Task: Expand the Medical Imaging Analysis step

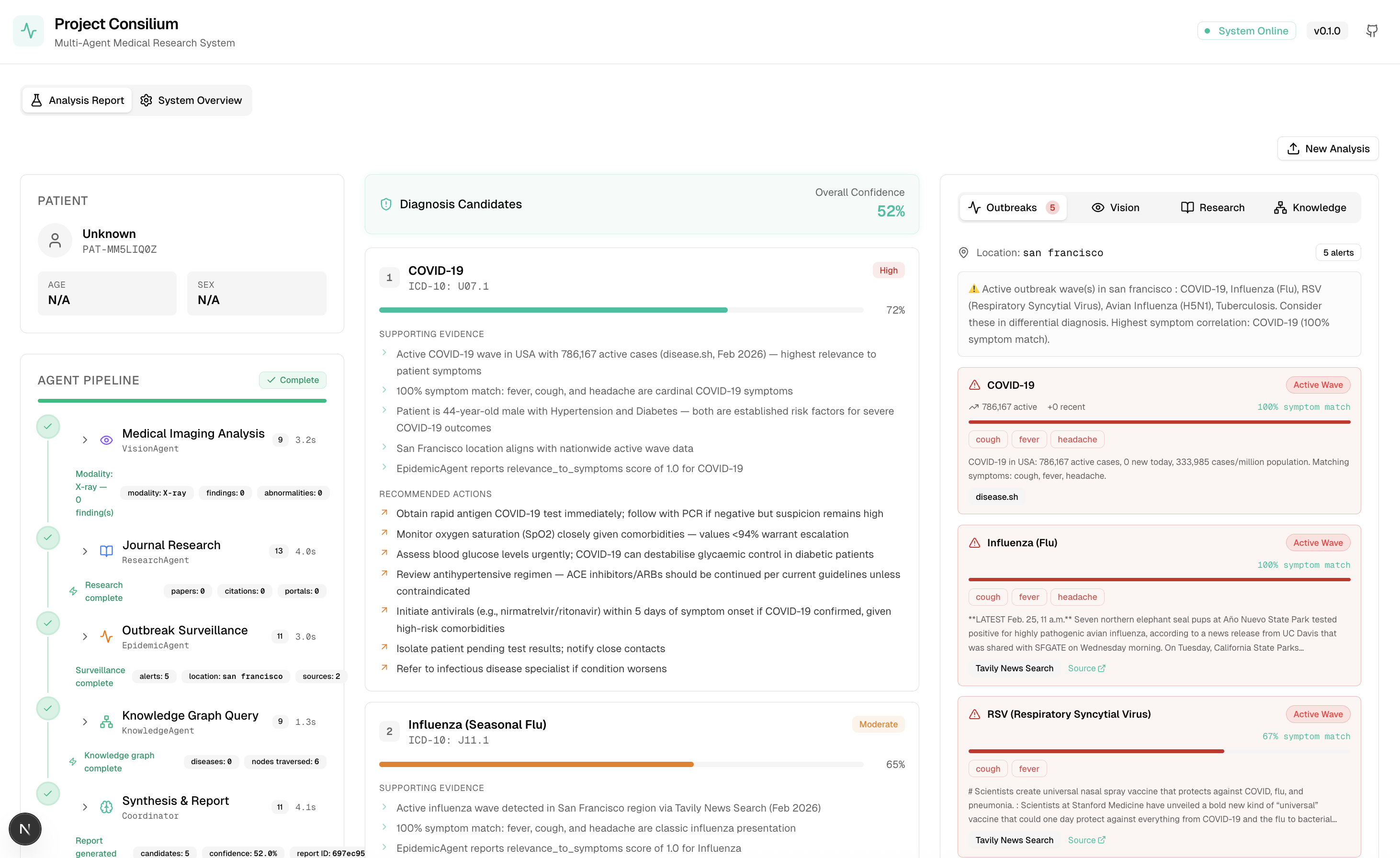Action: (85, 440)
